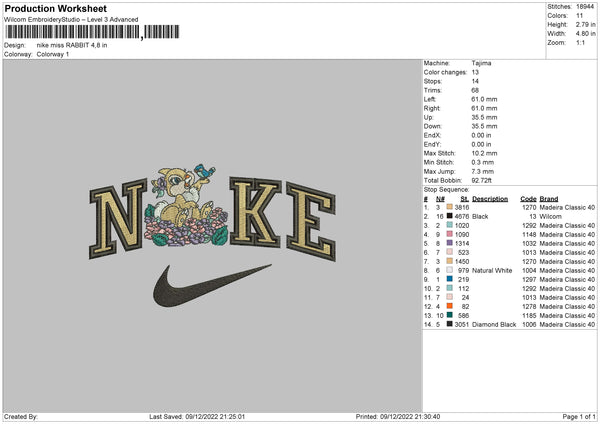Image resolution: width=600 pixels, height=424 pixels.
Task: Click the 'Created By:' footer label
Action: [x=21, y=417]
